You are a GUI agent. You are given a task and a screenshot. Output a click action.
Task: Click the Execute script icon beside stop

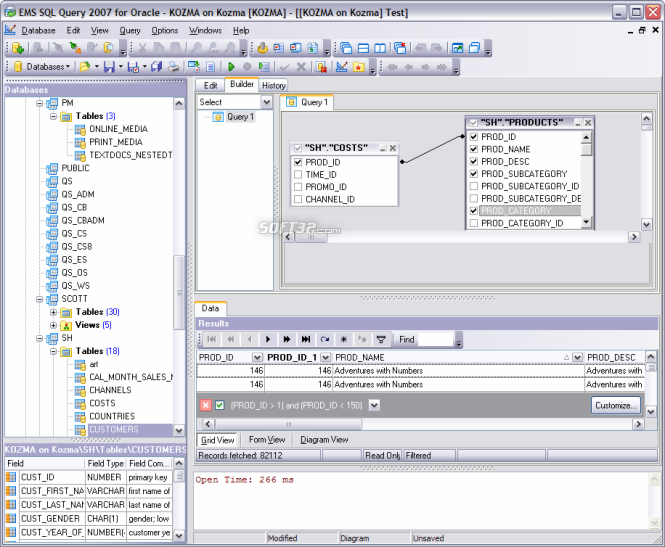264,67
